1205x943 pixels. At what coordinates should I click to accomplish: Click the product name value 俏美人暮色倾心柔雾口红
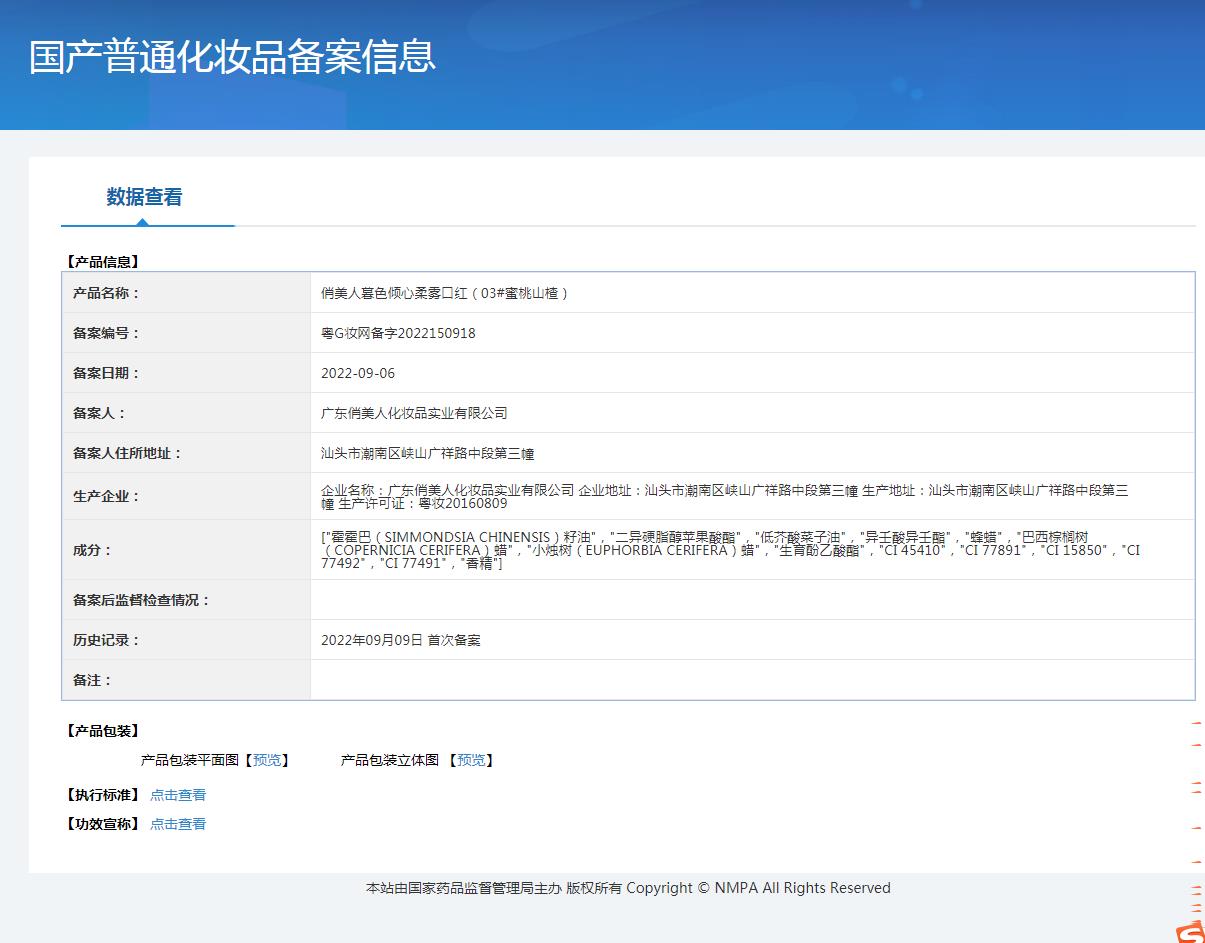click(x=444, y=293)
